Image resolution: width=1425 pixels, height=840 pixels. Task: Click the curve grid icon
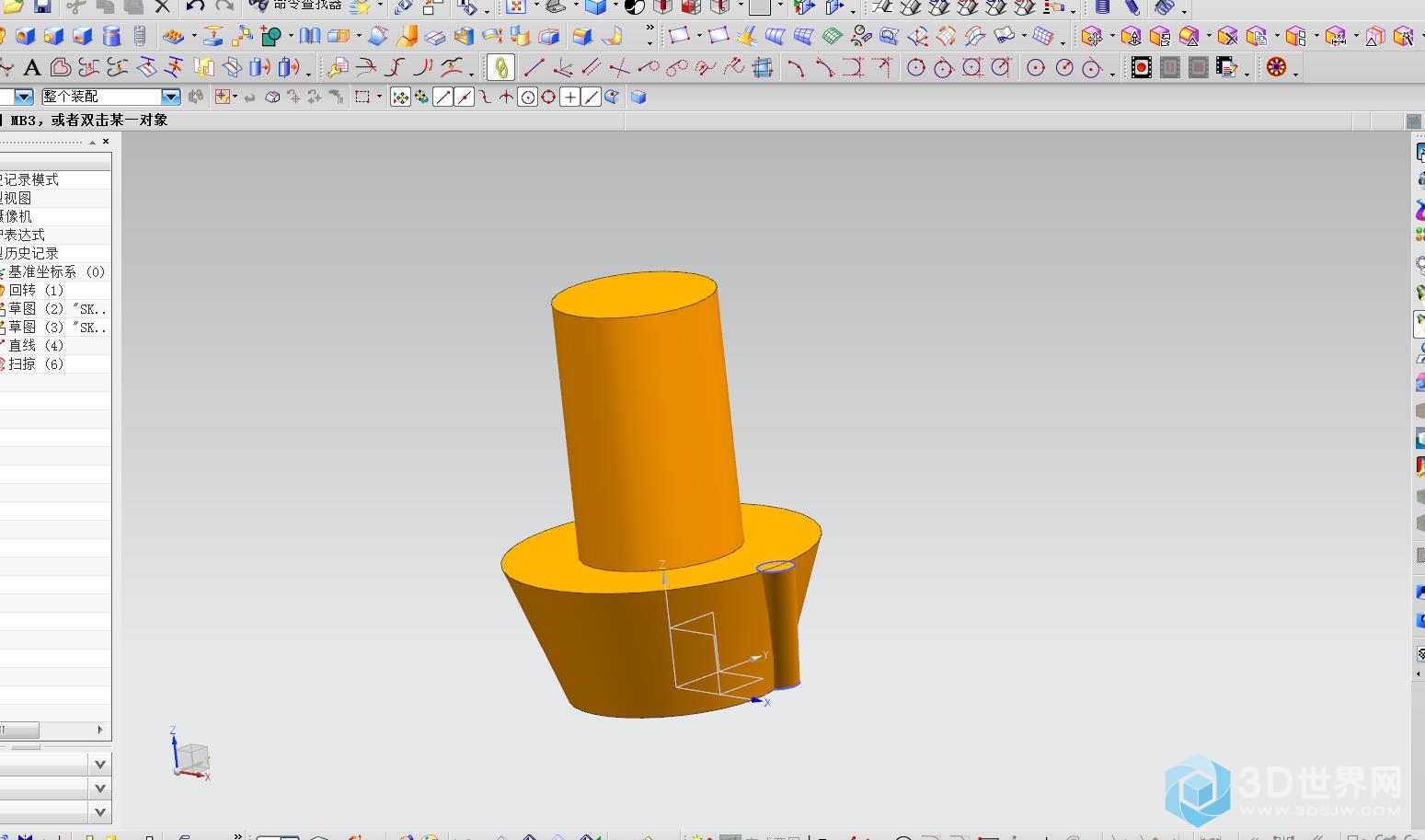tap(762, 67)
